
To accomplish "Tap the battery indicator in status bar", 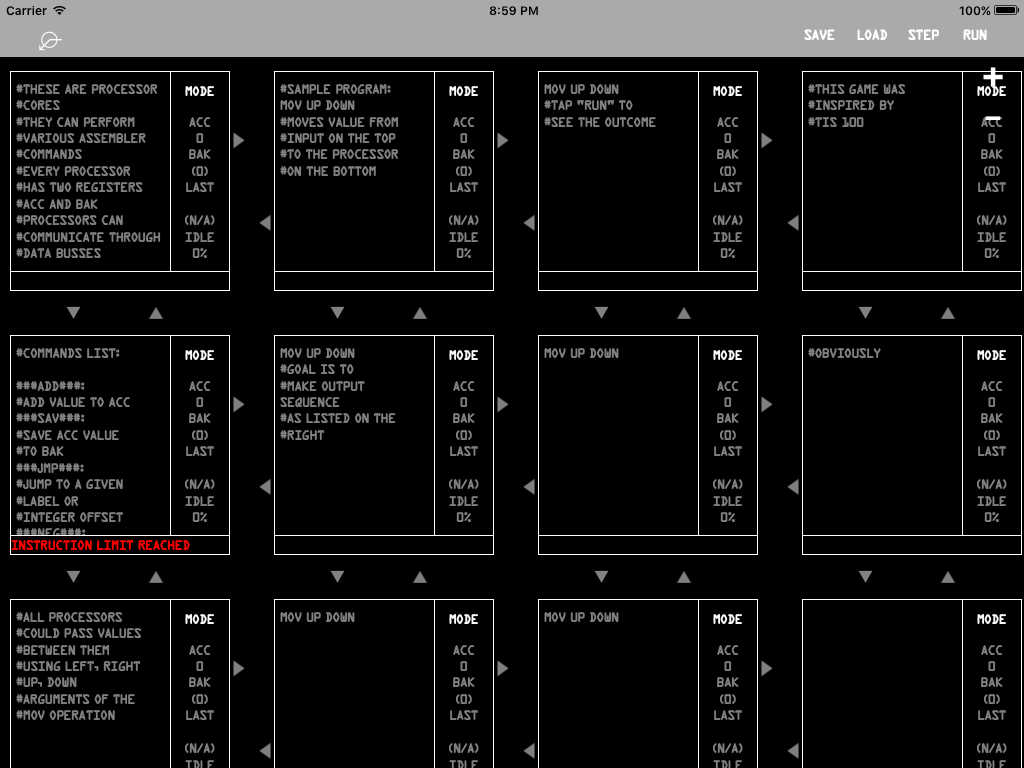I will [1006, 10].
